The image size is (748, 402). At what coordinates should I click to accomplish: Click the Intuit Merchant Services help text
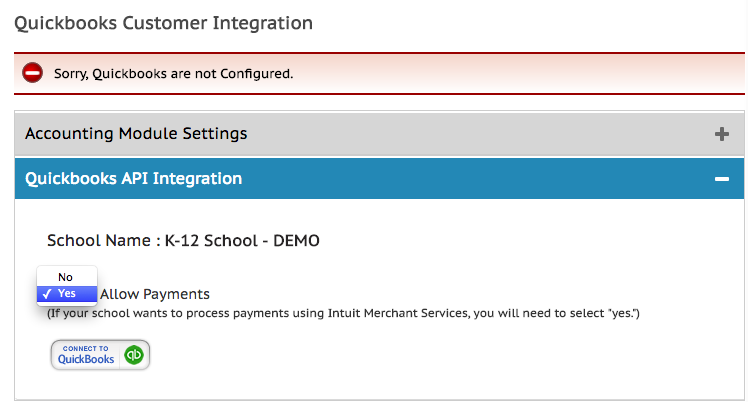coord(343,313)
